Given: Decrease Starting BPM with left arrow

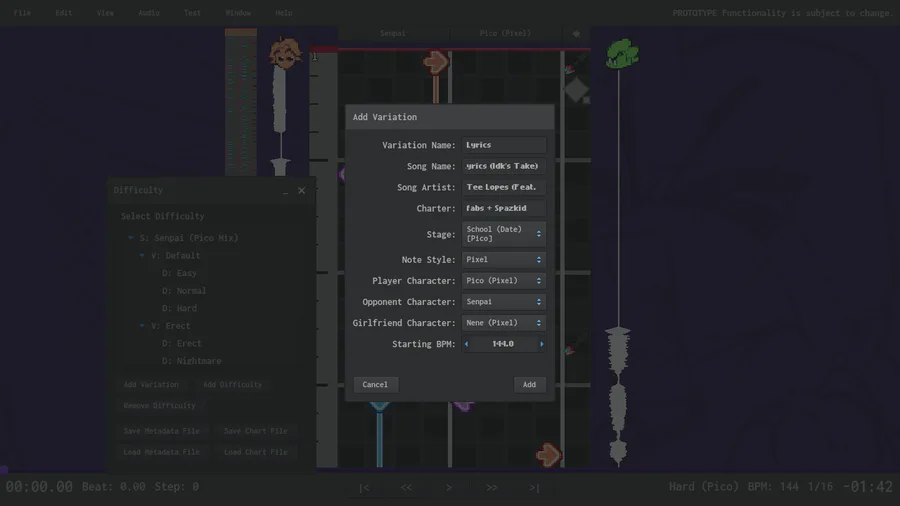Looking at the screenshot, I should [x=467, y=344].
